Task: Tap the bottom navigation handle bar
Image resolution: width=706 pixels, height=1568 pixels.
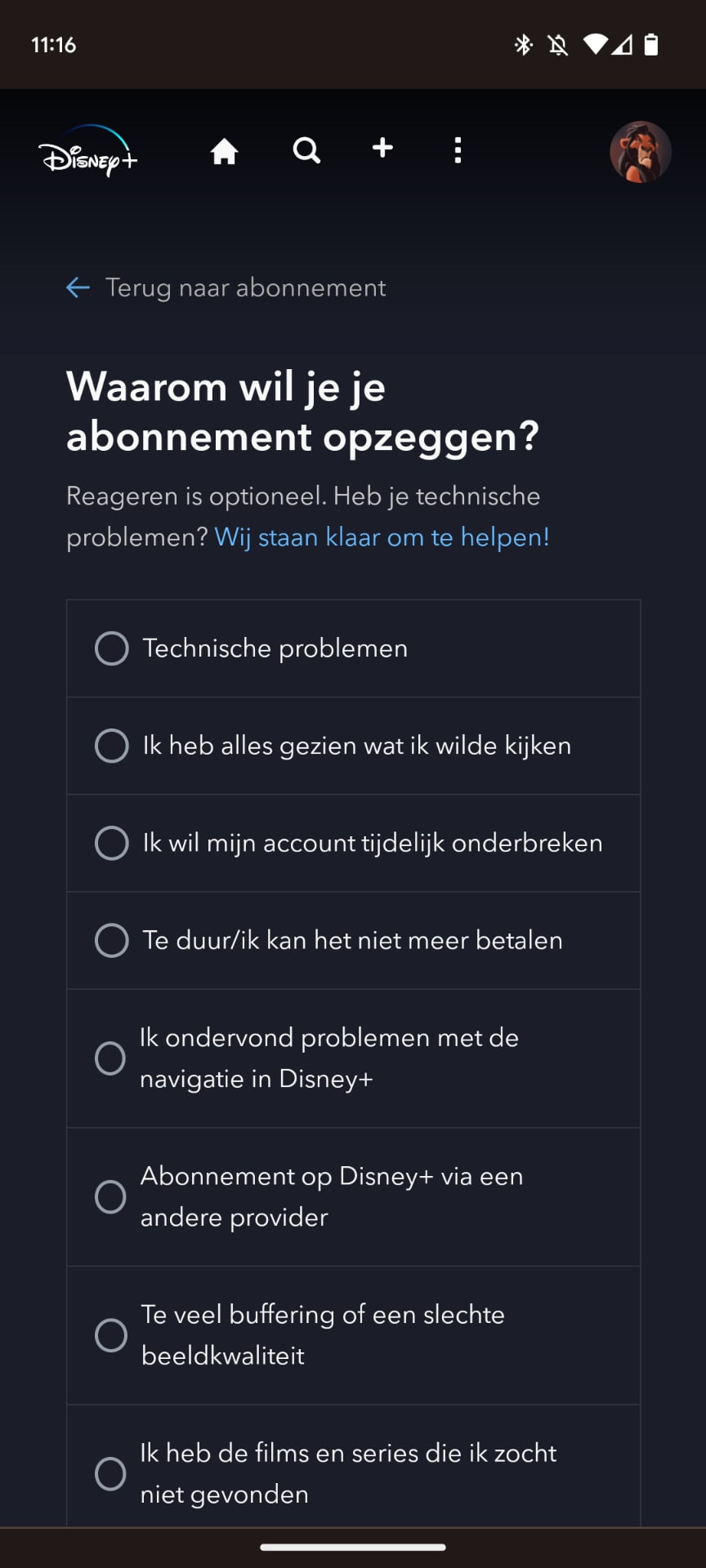Action: point(353,1542)
